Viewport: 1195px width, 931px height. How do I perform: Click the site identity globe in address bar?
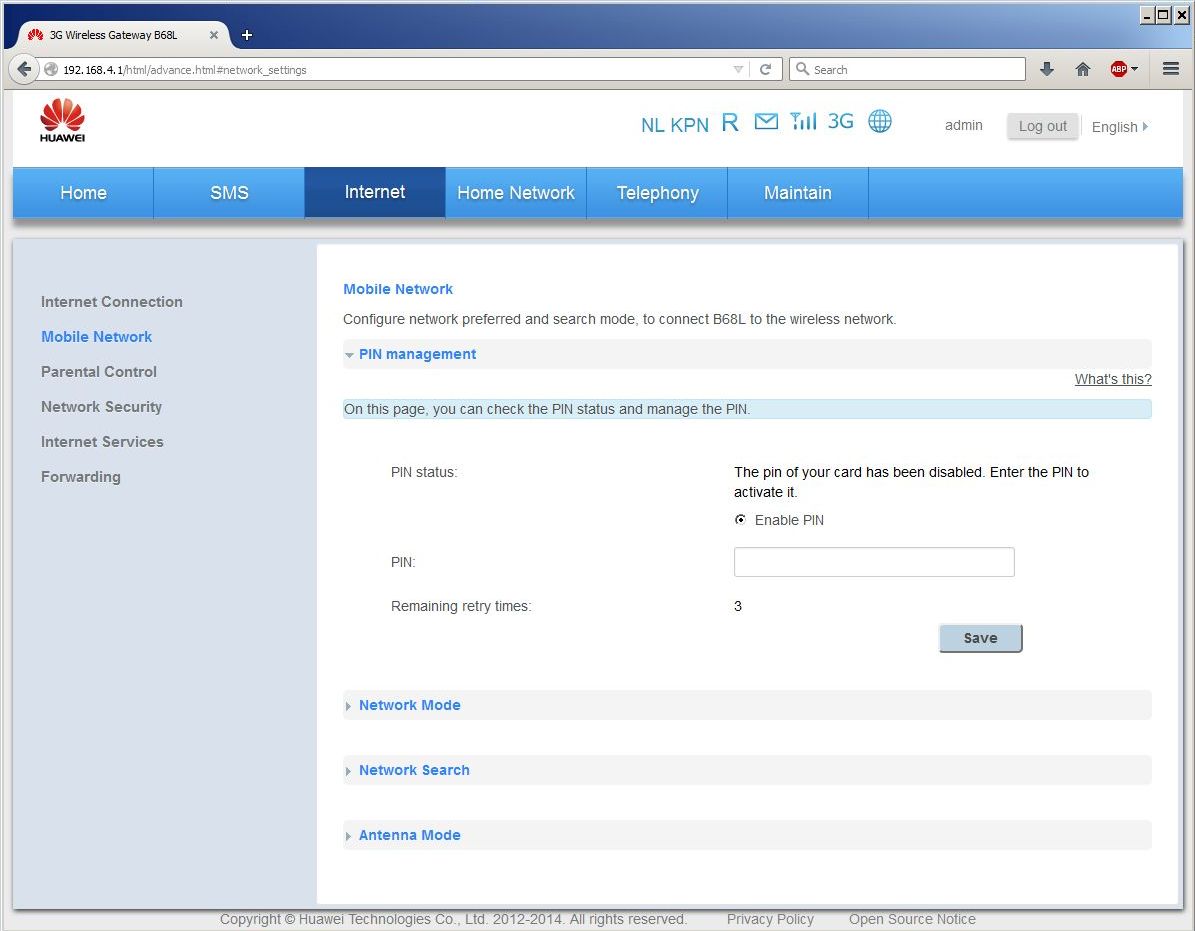point(51,69)
